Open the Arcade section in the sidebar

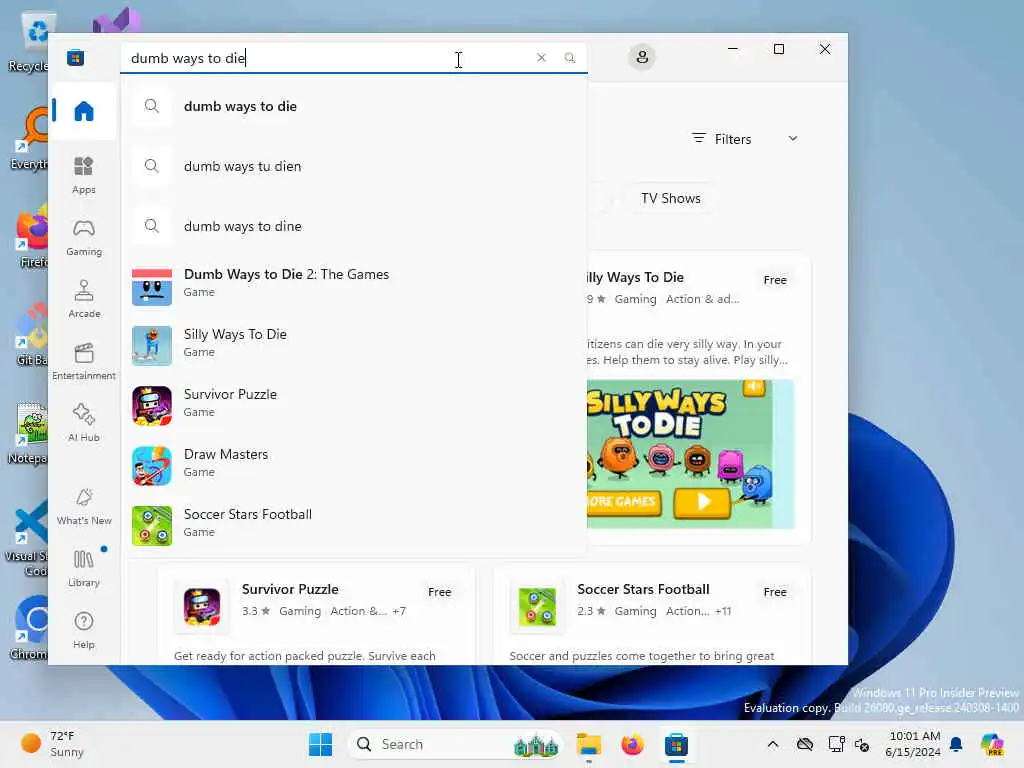pos(84,299)
